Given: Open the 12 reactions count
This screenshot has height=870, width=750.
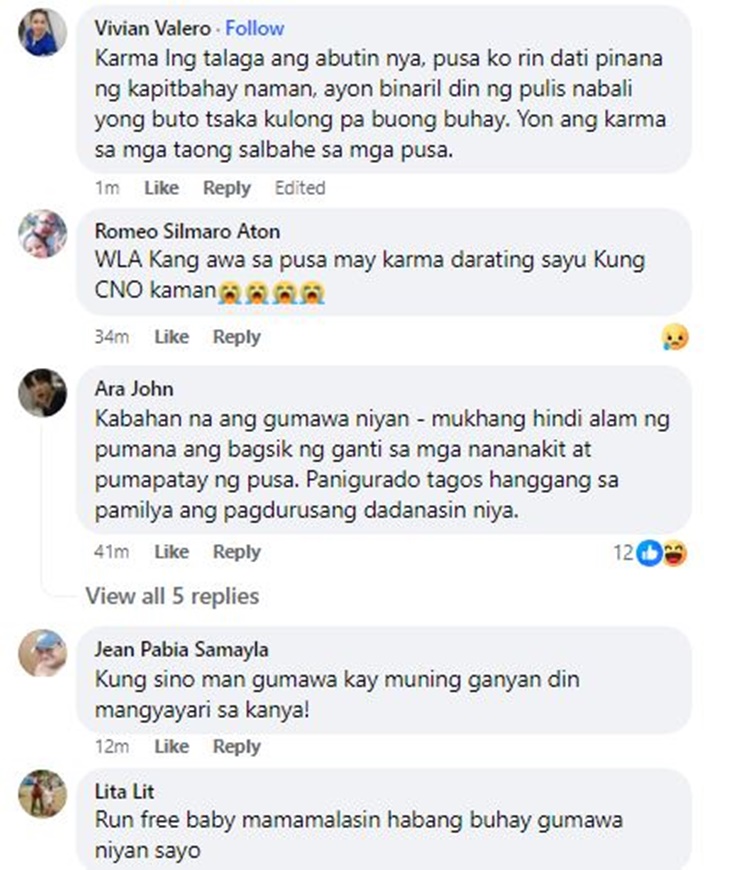Looking at the screenshot, I should pos(623,553).
